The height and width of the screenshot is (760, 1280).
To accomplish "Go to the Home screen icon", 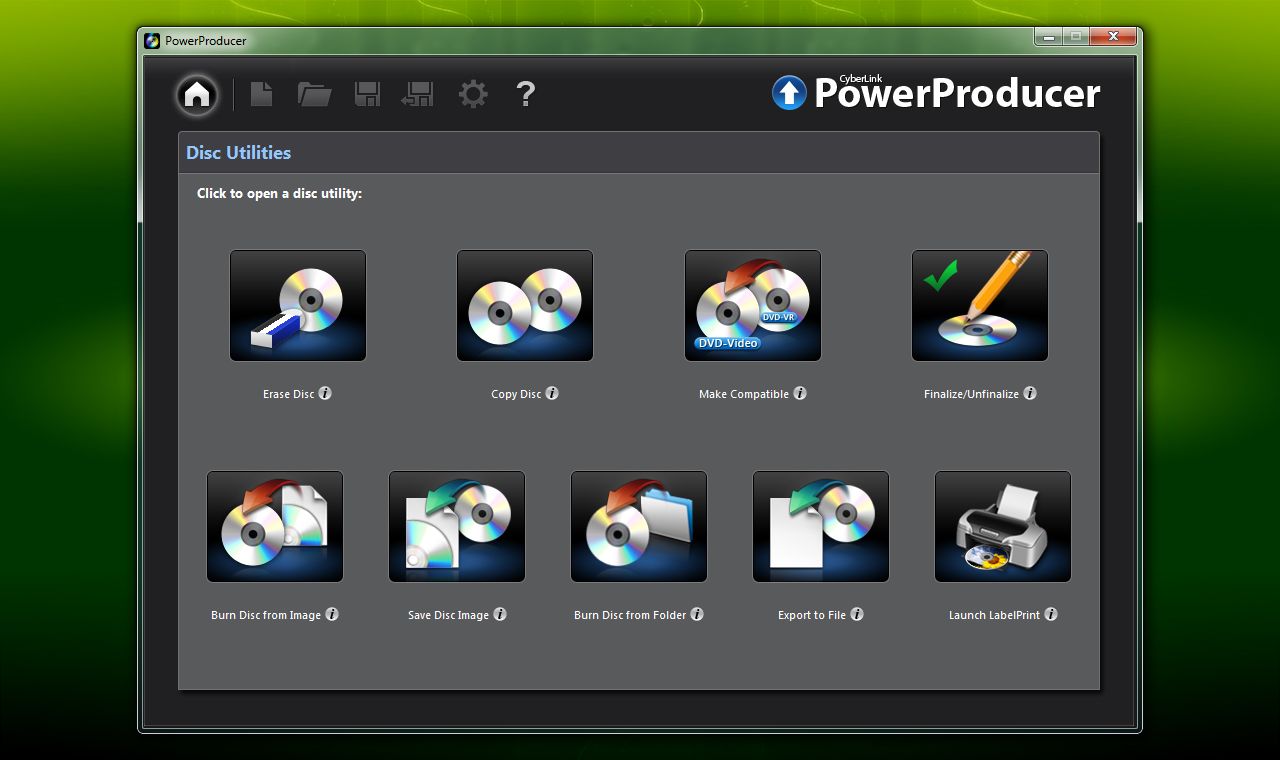I will [197, 95].
